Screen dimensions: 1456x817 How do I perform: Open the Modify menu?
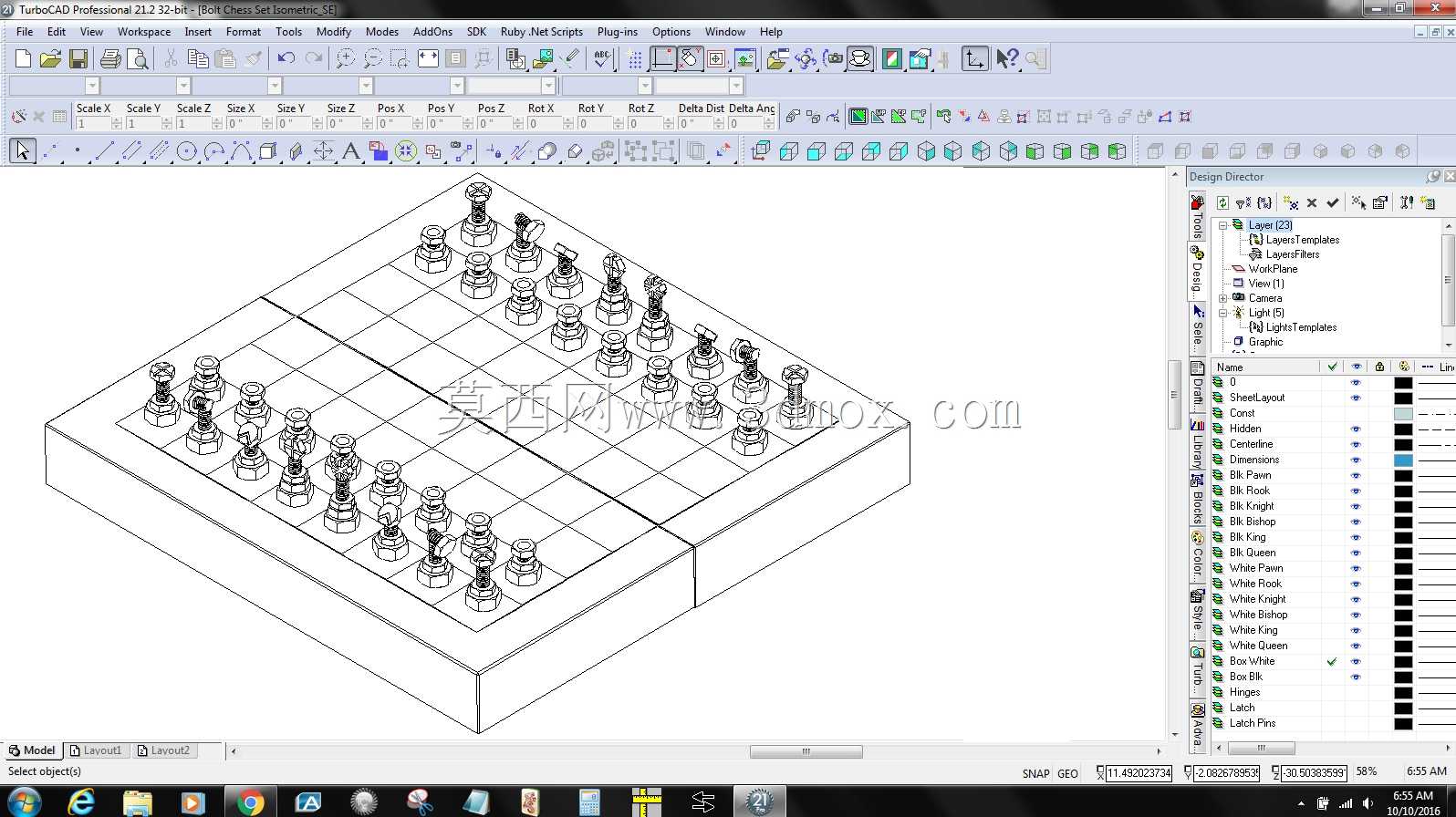tap(333, 32)
